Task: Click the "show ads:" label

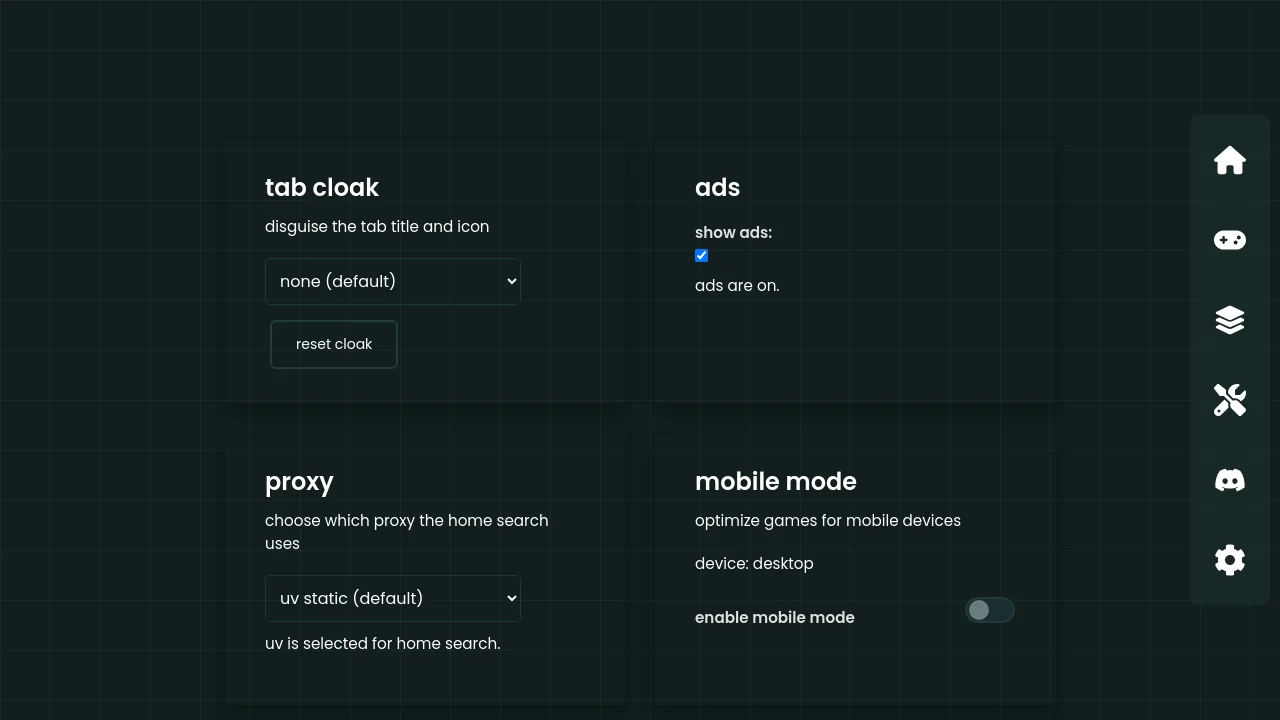Action: (733, 233)
